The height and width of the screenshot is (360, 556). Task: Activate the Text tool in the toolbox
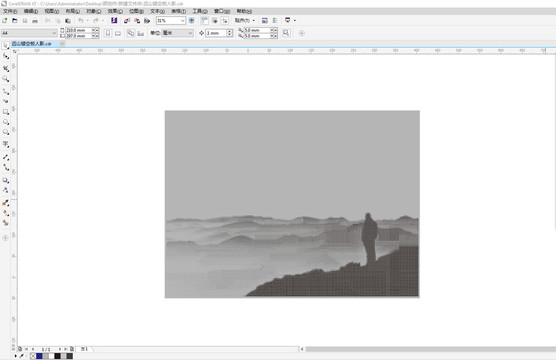pos(6,144)
